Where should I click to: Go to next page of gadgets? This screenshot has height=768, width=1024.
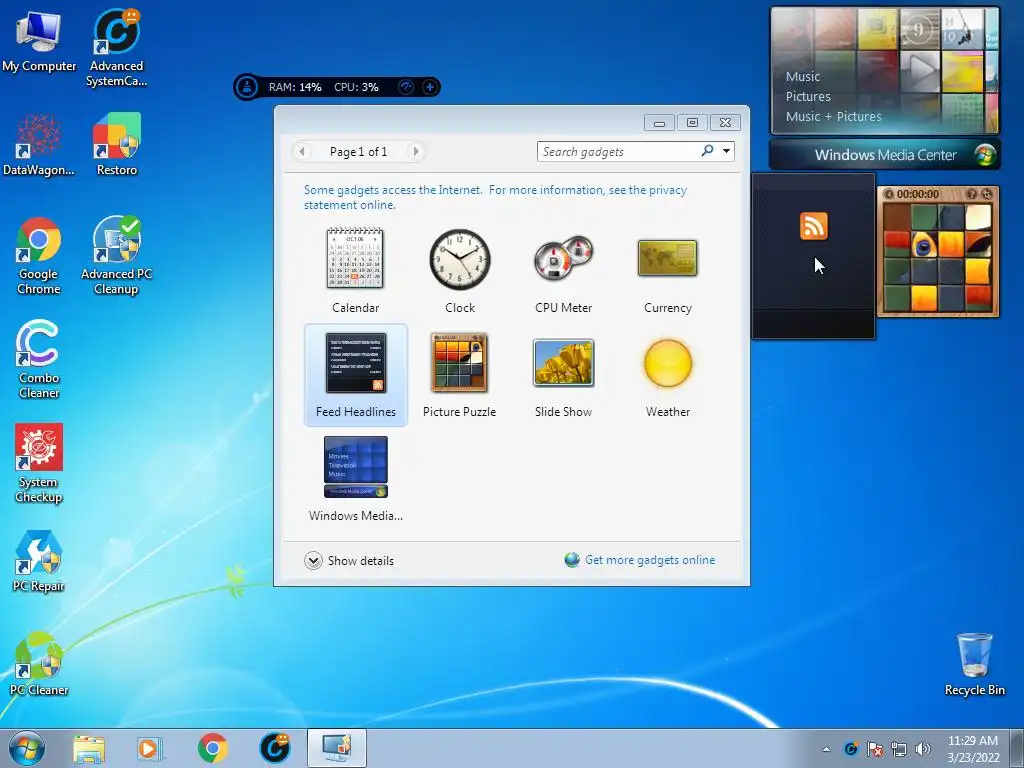click(416, 152)
